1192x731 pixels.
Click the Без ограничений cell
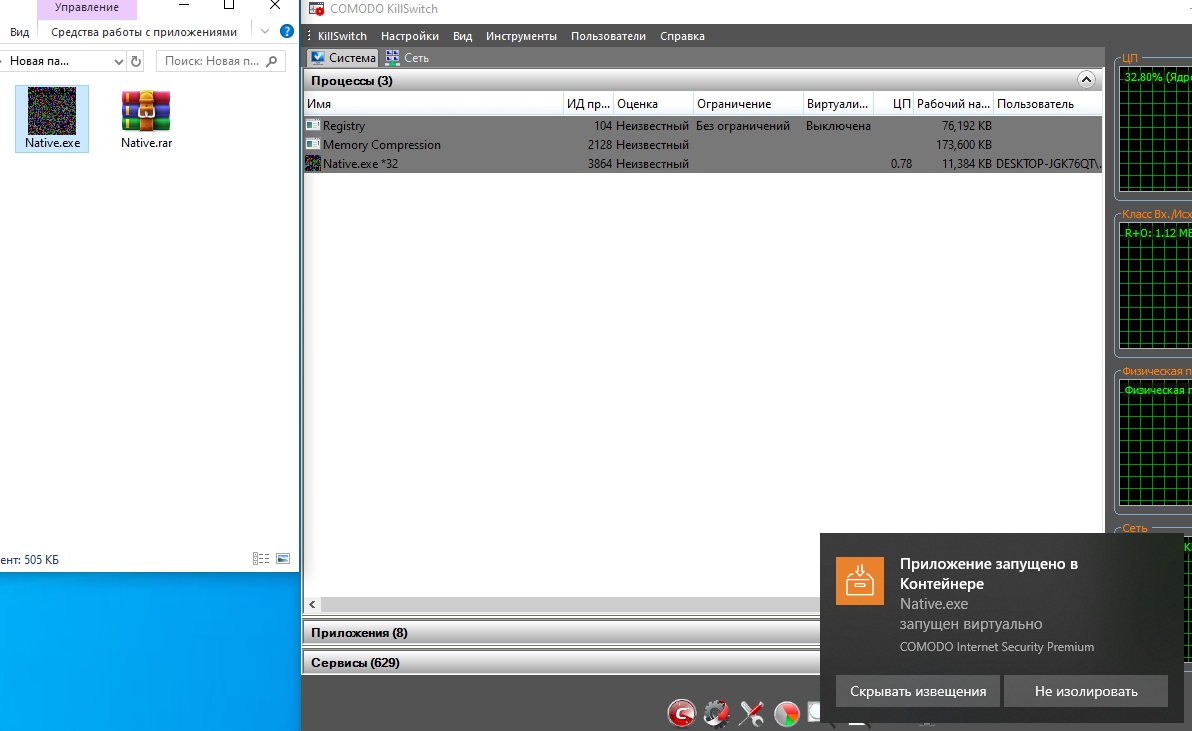coord(743,125)
